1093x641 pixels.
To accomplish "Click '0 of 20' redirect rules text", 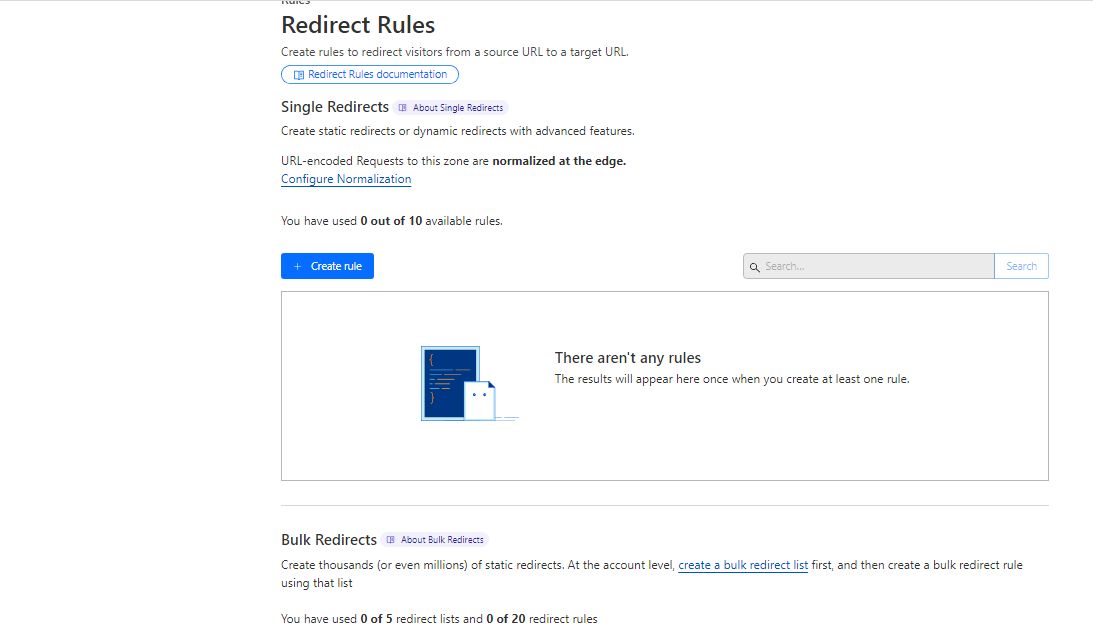I will tap(506, 619).
